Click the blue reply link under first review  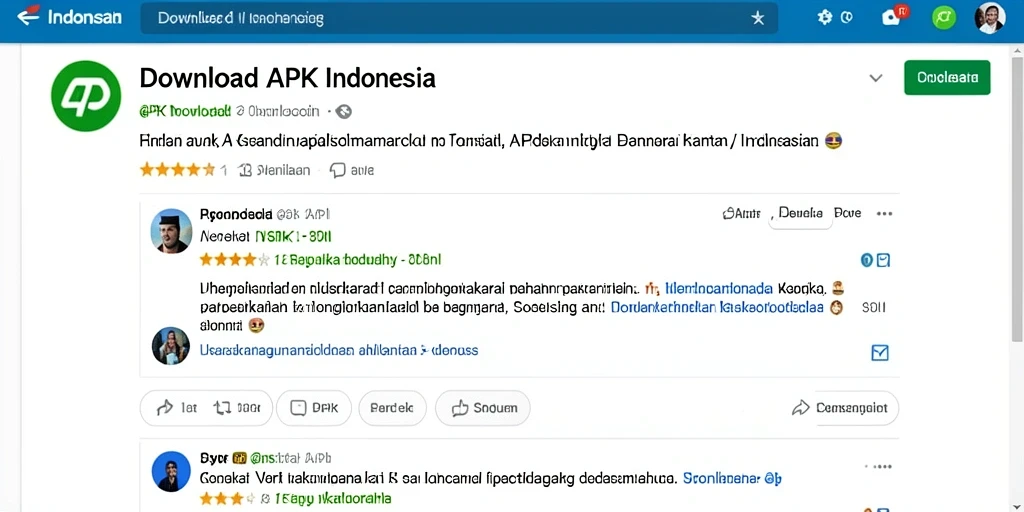(x=338, y=350)
